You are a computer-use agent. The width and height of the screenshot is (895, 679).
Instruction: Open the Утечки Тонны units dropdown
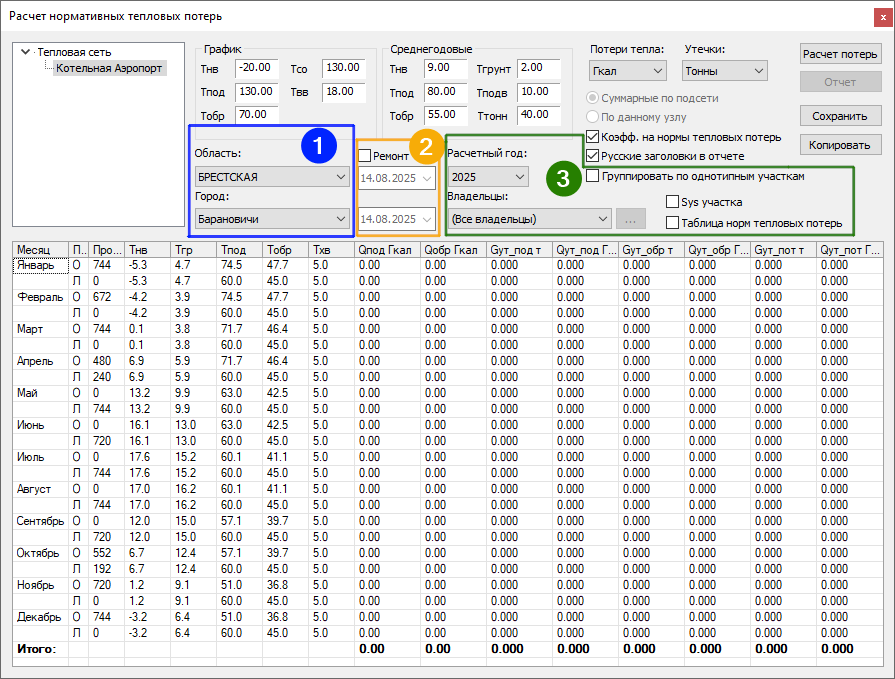pos(725,71)
